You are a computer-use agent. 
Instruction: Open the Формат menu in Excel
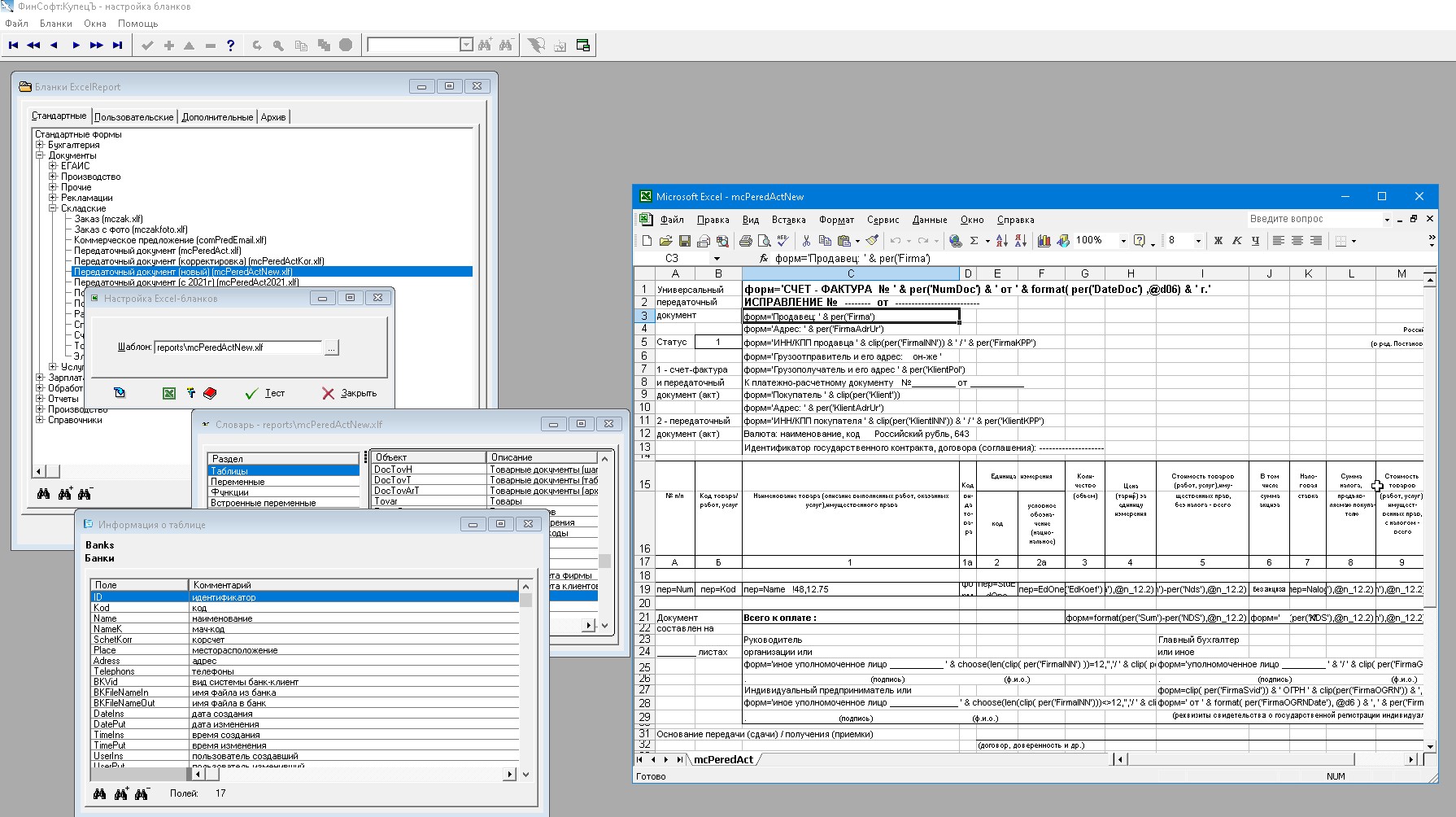(836, 220)
